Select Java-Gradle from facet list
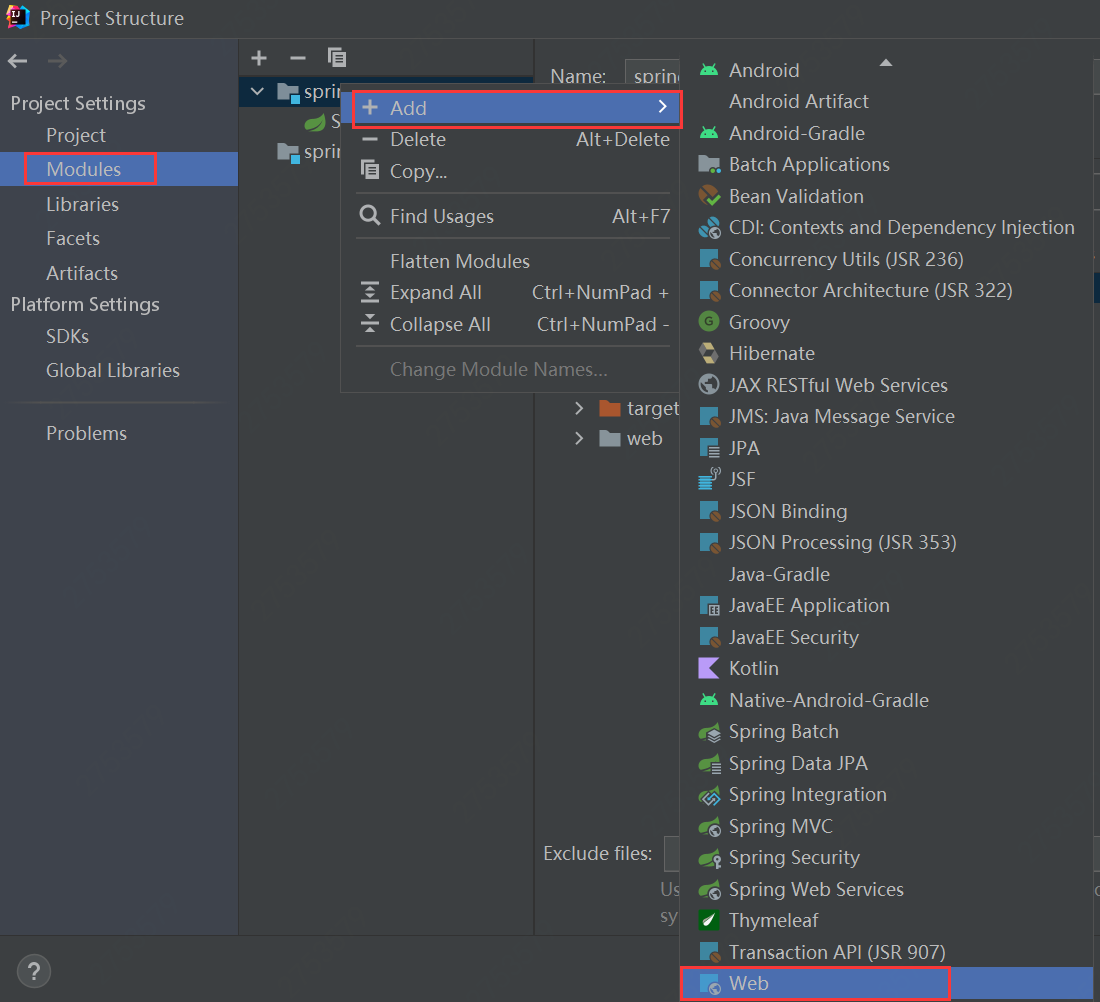The height and width of the screenshot is (1002, 1100). pos(779,574)
